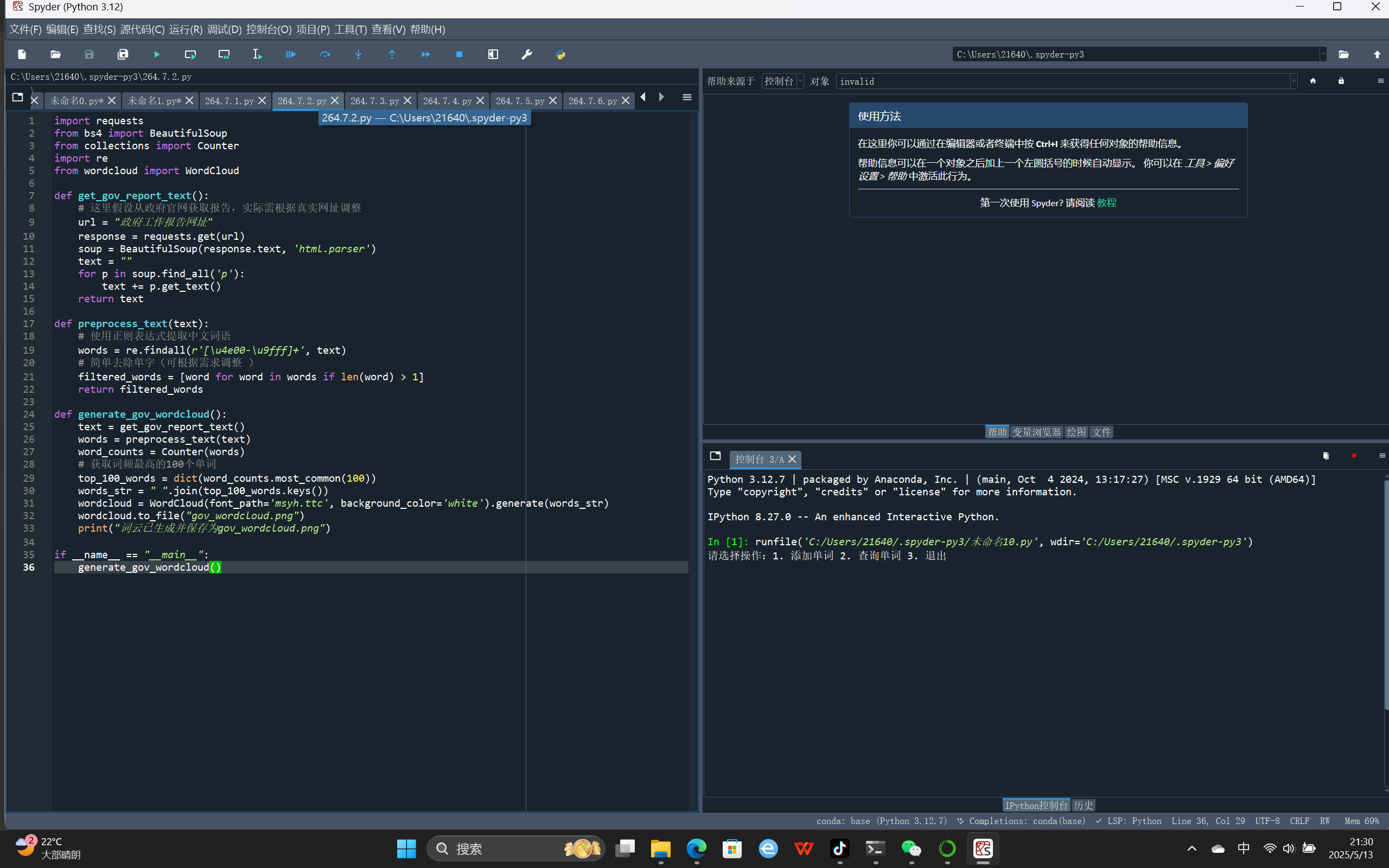The image size is (1389, 868).
Task: Open the 教程 tutorial link
Action: 1107,203
